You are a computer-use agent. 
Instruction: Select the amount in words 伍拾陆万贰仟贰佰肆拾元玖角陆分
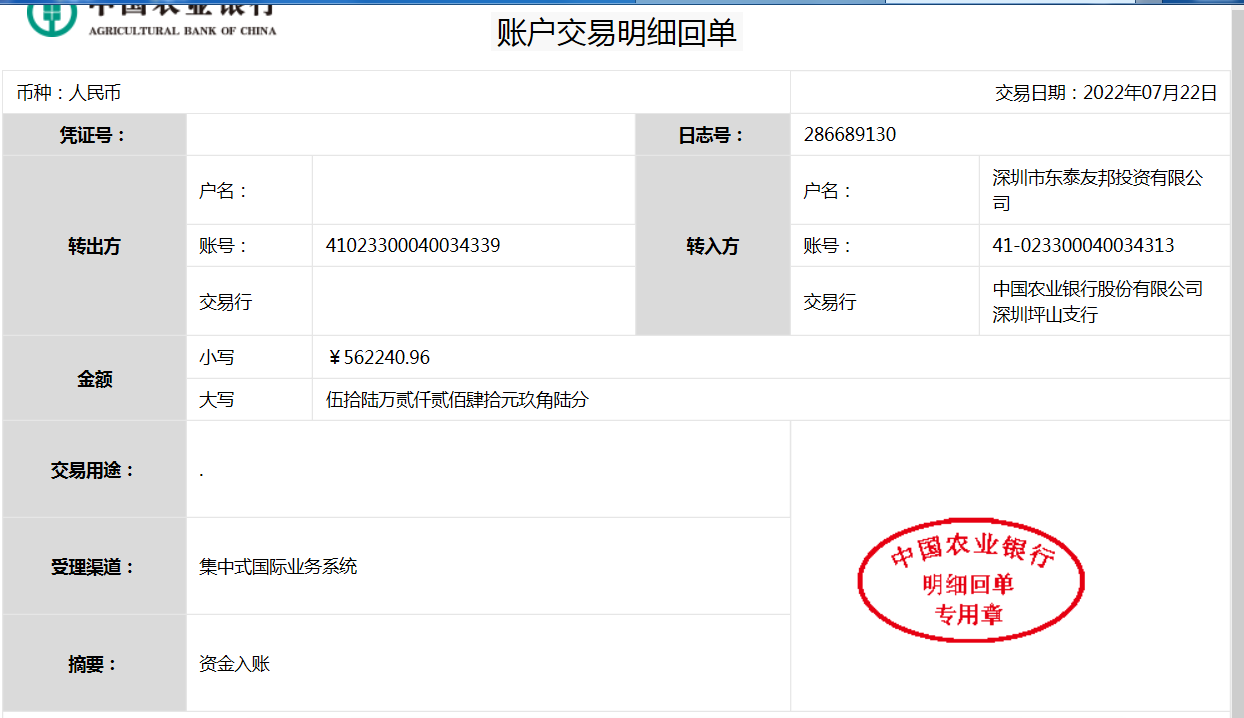[458, 400]
